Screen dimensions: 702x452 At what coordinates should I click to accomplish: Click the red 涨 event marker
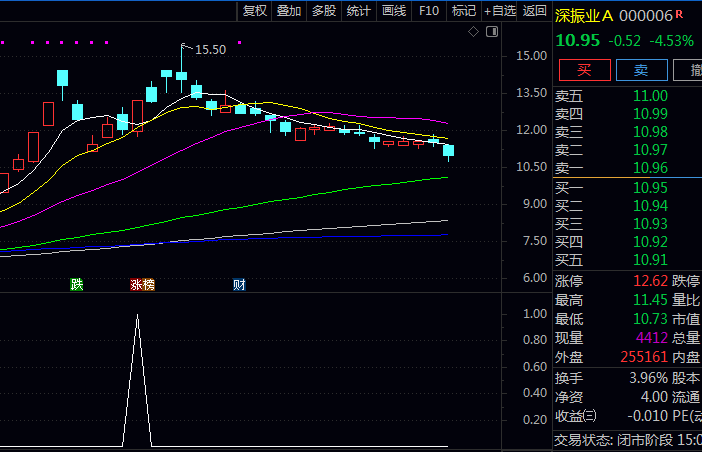[136, 284]
